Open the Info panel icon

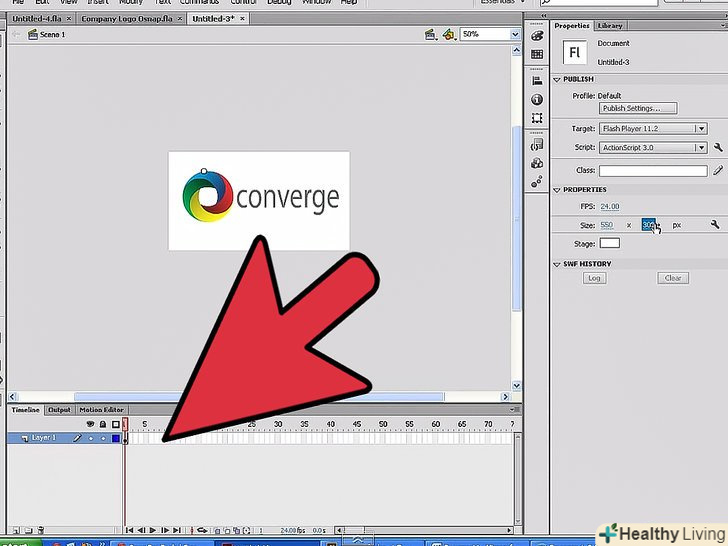coord(537,100)
